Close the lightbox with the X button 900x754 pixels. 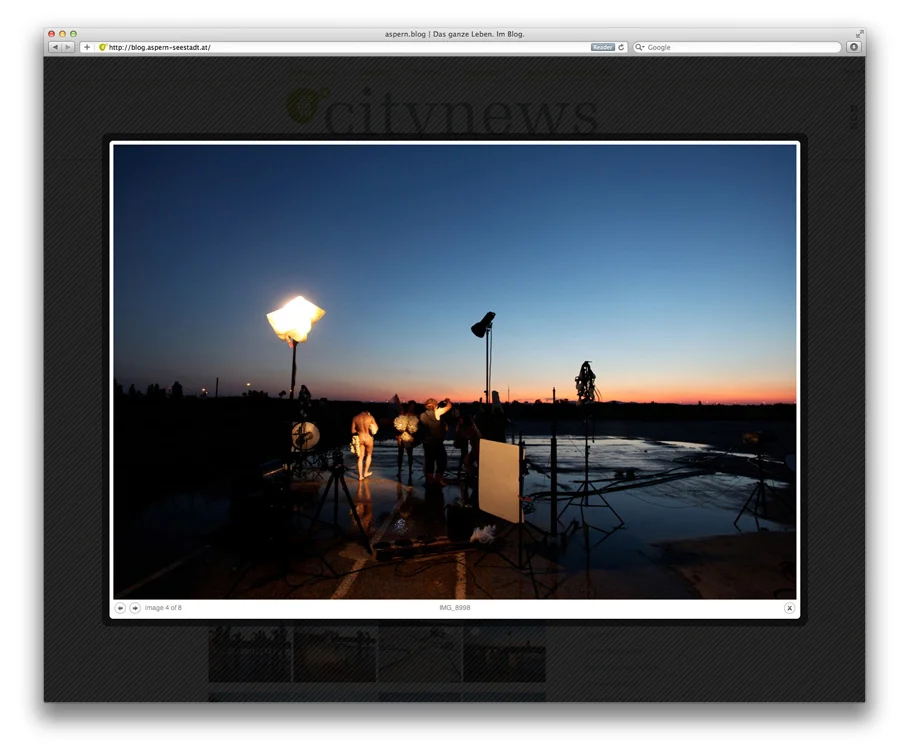(x=789, y=608)
